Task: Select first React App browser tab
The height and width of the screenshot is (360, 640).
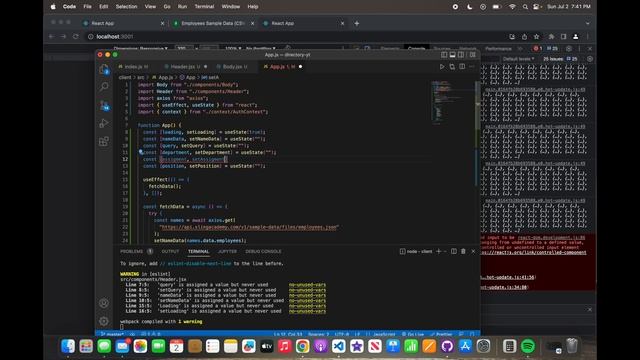Action: pyautogui.click(x=122, y=23)
